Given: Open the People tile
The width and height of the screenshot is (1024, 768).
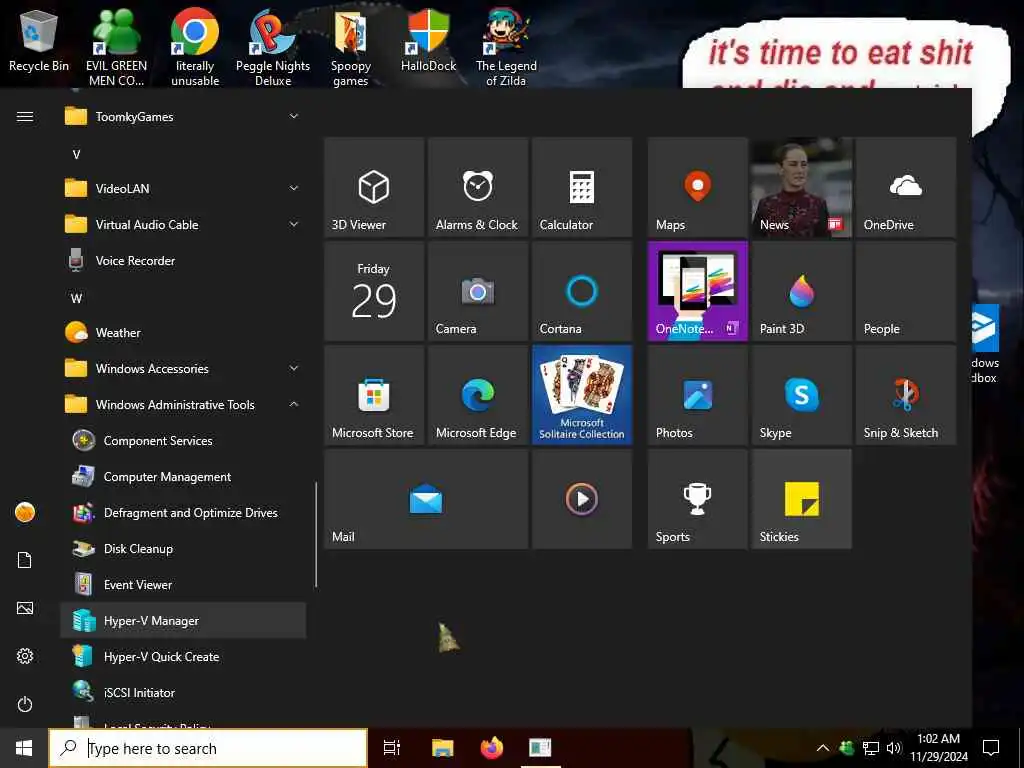Looking at the screenshot, I should pyautogui.click(x=905, y=291).
